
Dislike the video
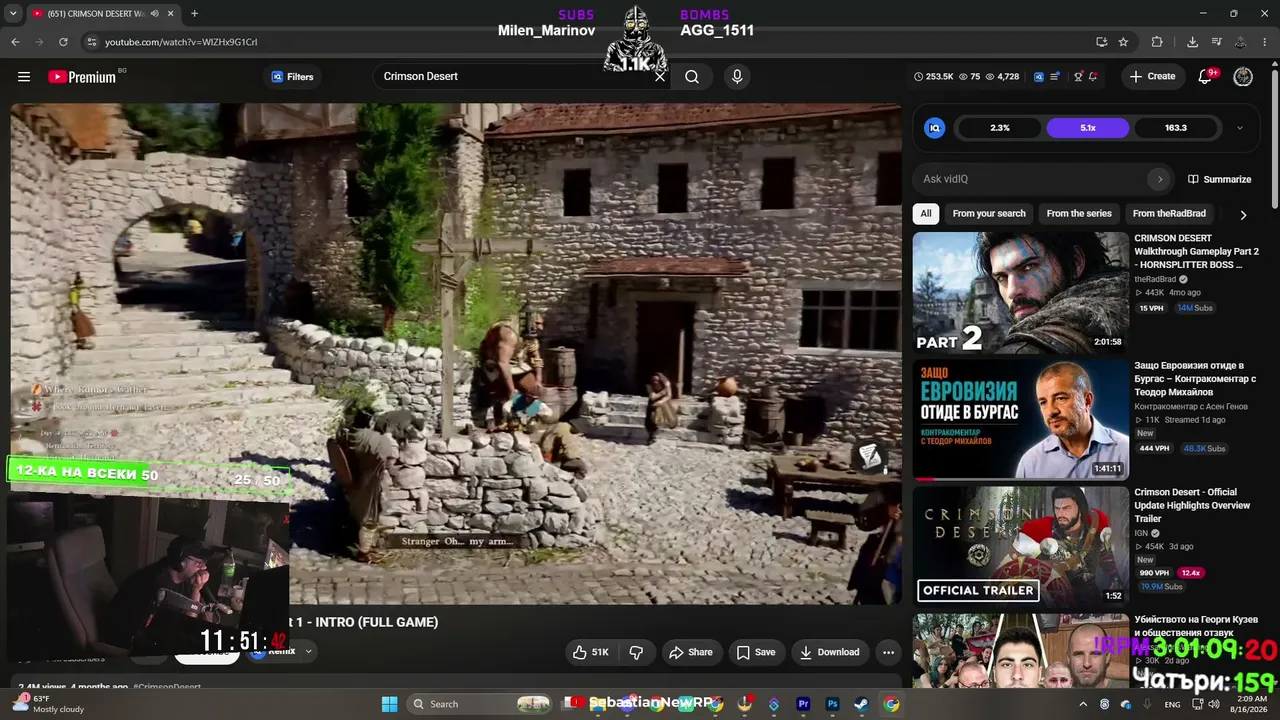[636, 652]
